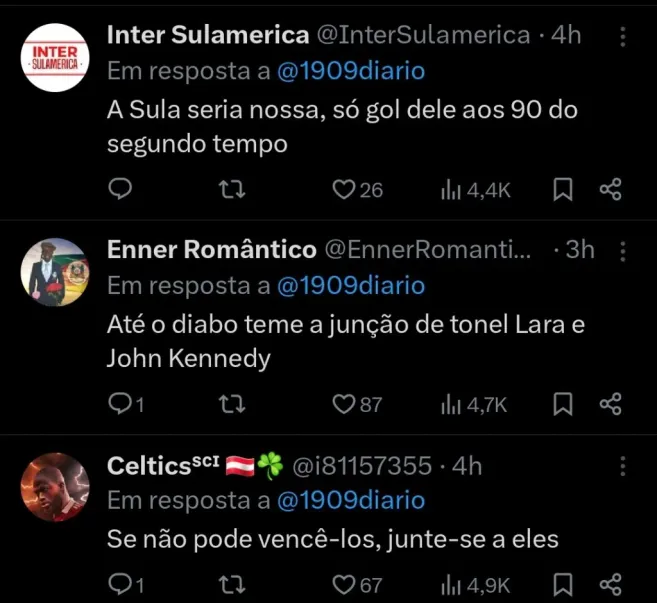Reply to Enner Romântico's tweet

click(x=119, y=404)
